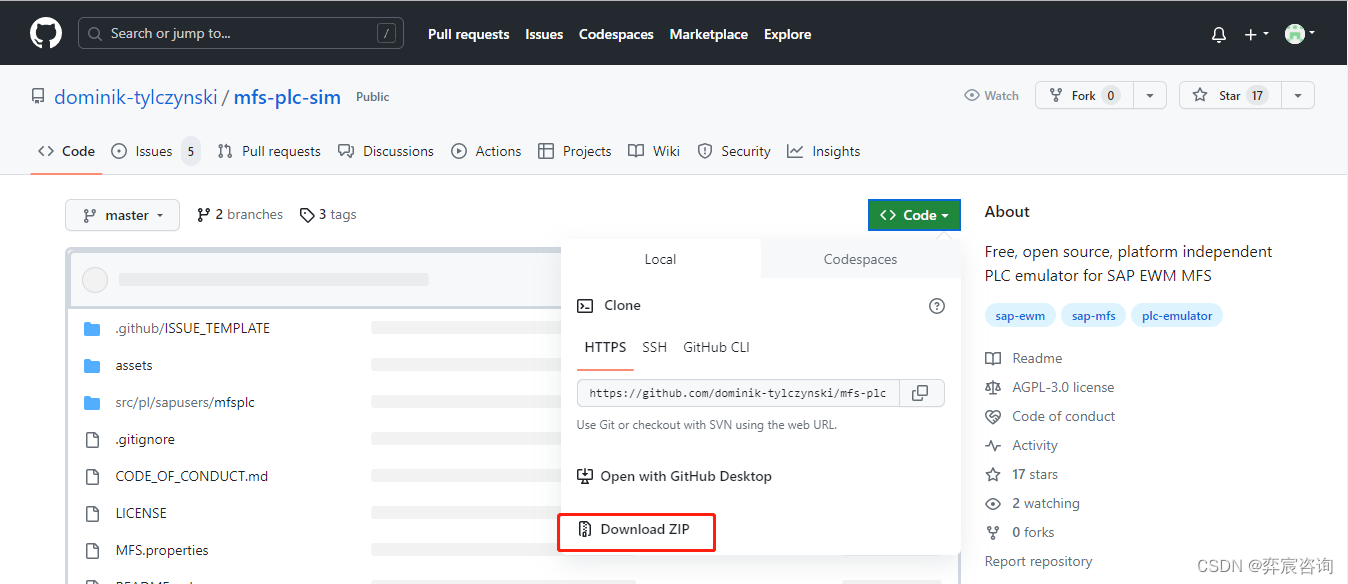Open the Discussions tab
The width and height of the screenshot is (1348, 584).
click(x=386, y=151)
